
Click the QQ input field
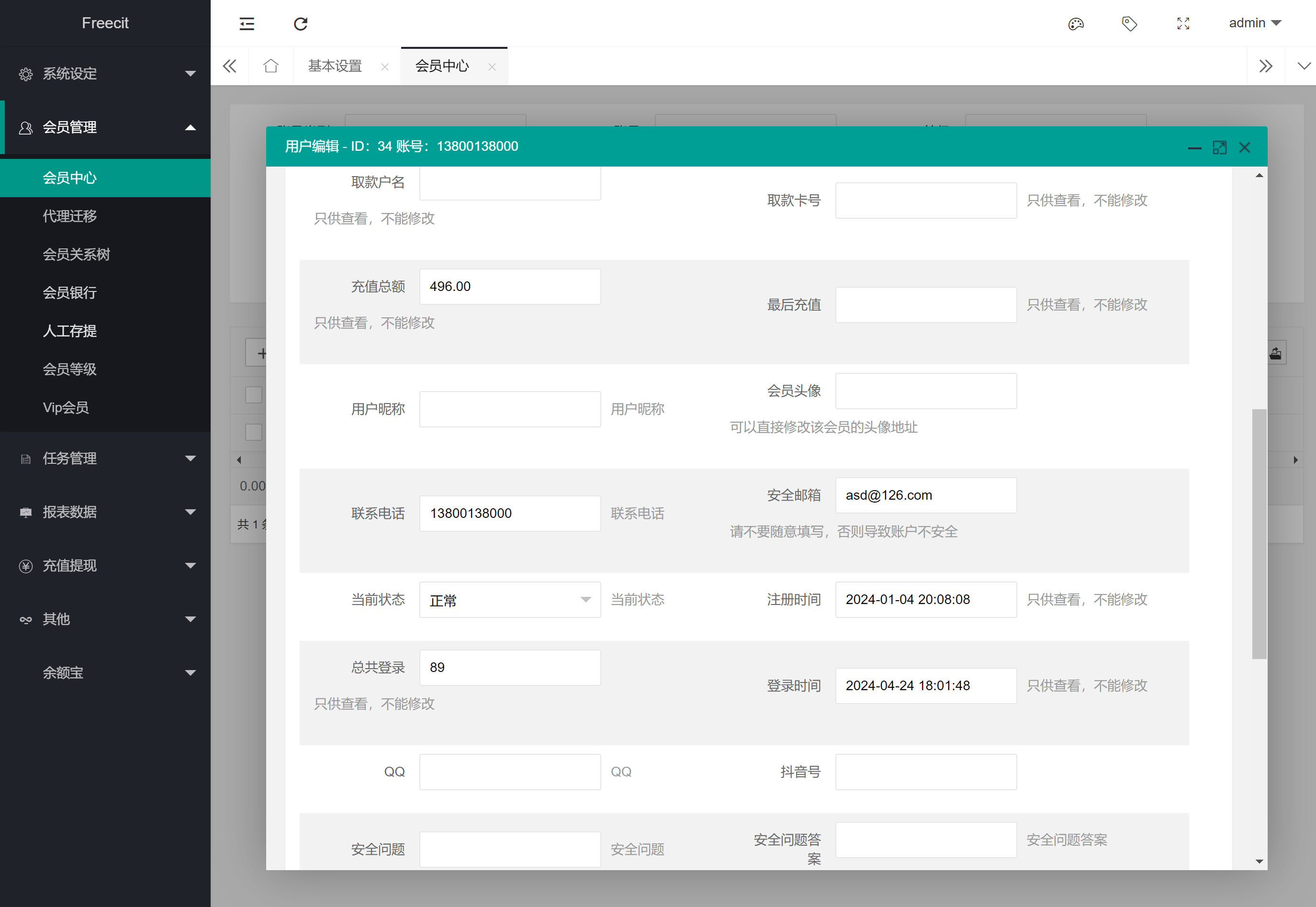coord(510,772)
